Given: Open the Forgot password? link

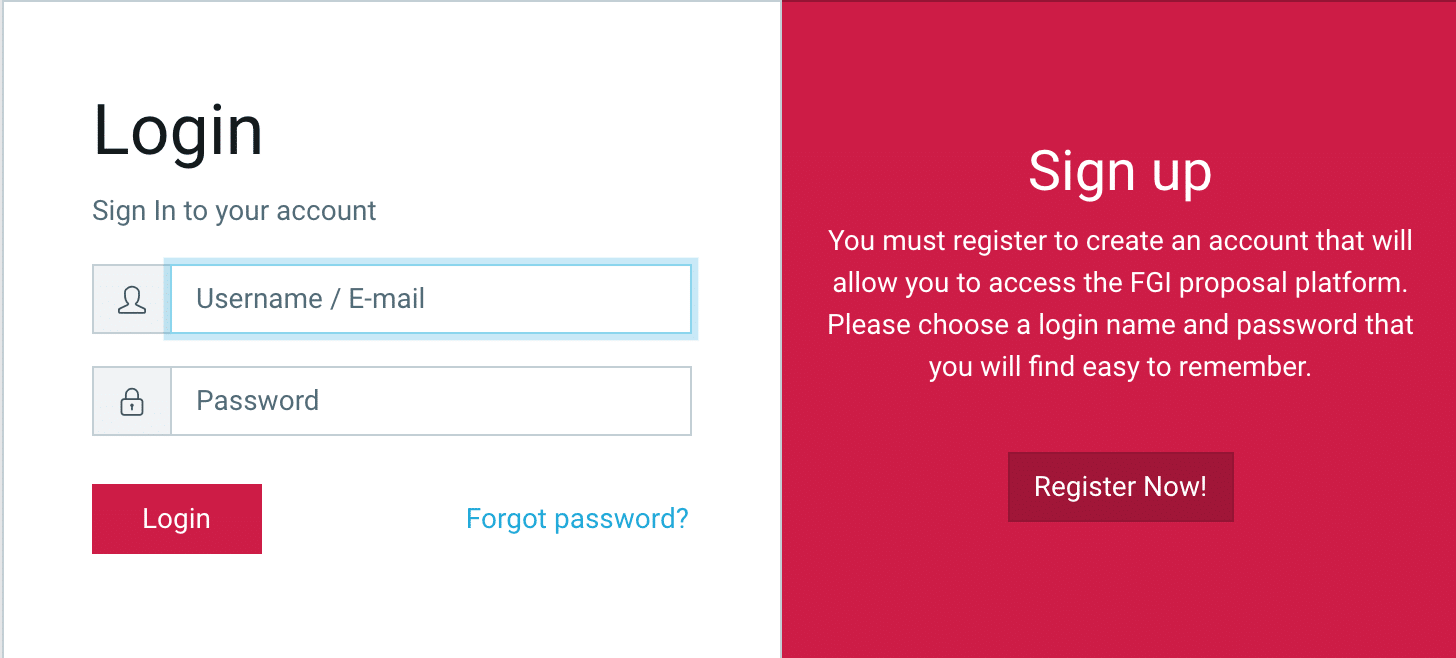Looking at the screenshot, I should click(577, 519).
